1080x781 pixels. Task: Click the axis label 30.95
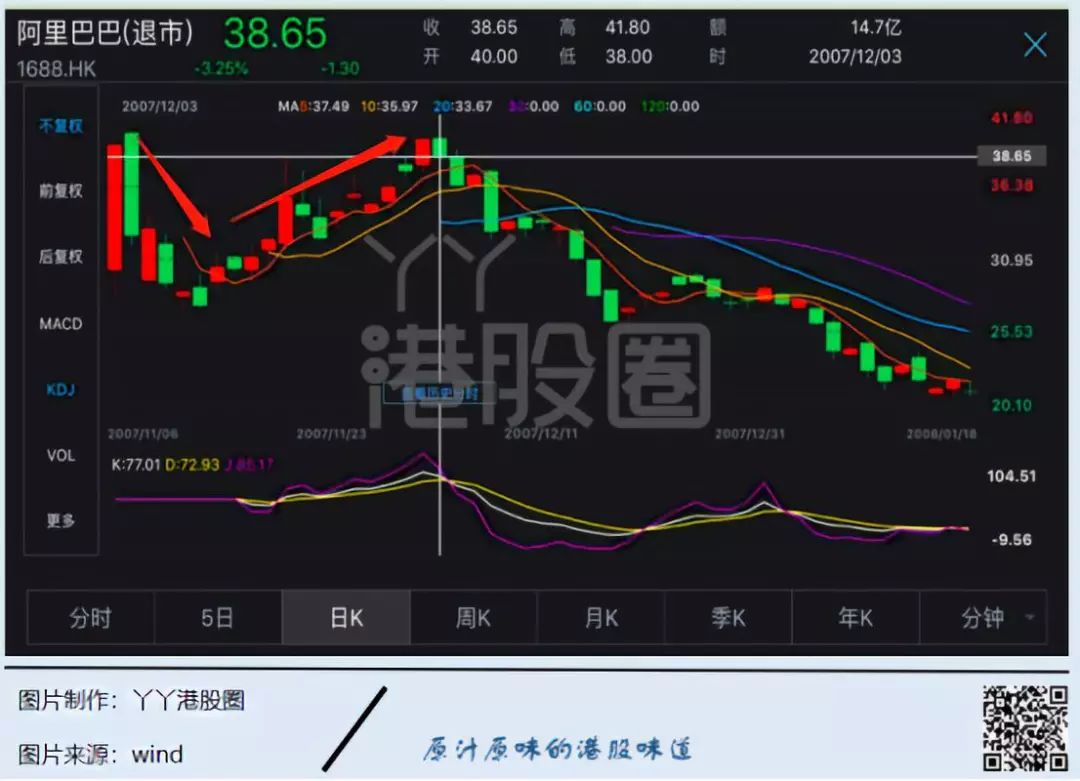[1011, 260]
